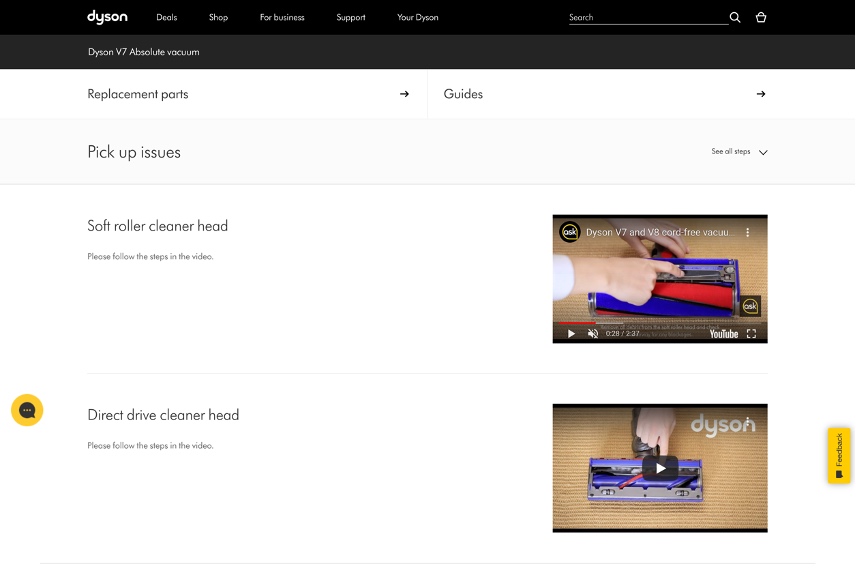The width and height of the screenshot is (856, 577).
Task: Click the soft roller video progress bar
Action: click(x=659, y=323)
